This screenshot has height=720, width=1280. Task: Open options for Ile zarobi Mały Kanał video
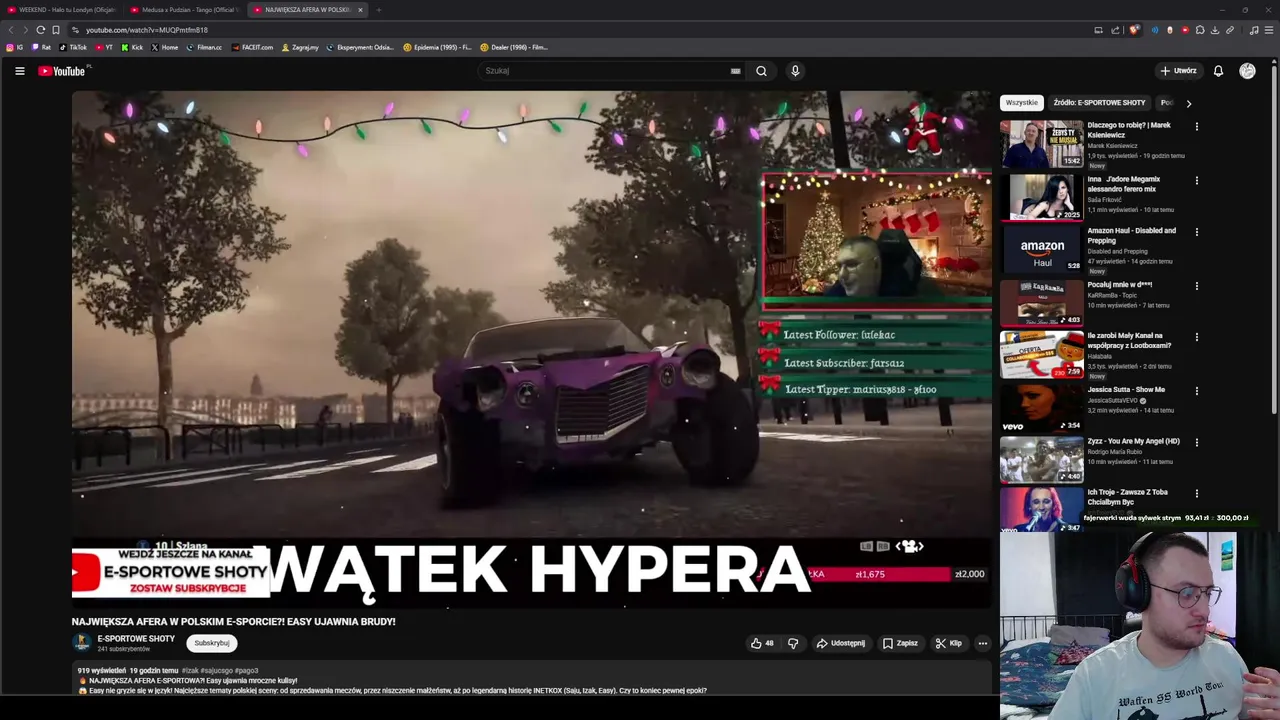[1196, 337]
